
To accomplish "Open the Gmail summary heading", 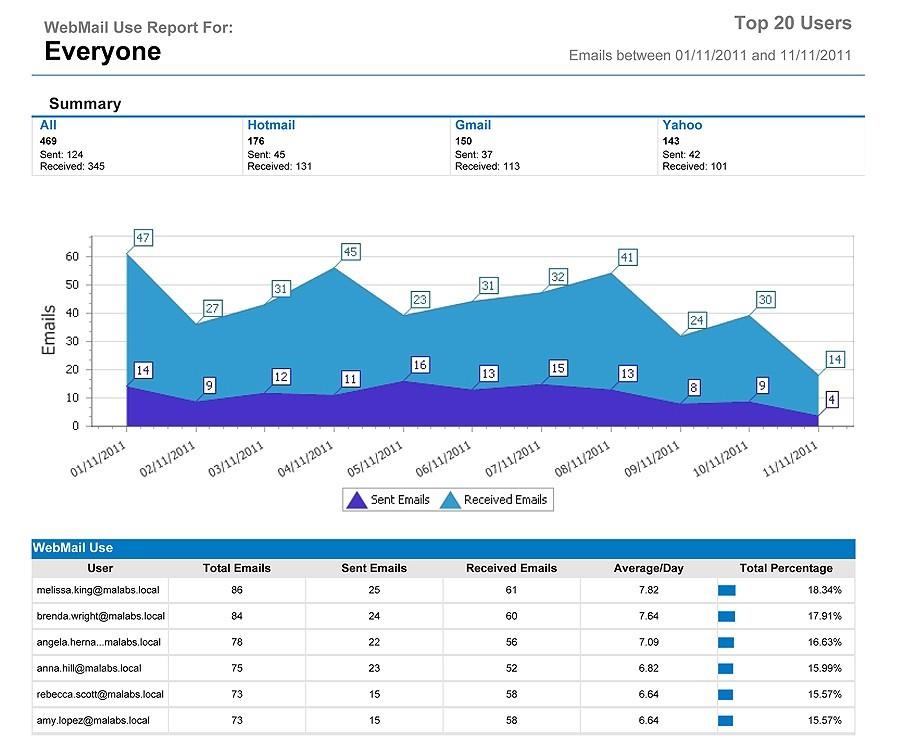I will pyautogui.click(x=473, y=125).
